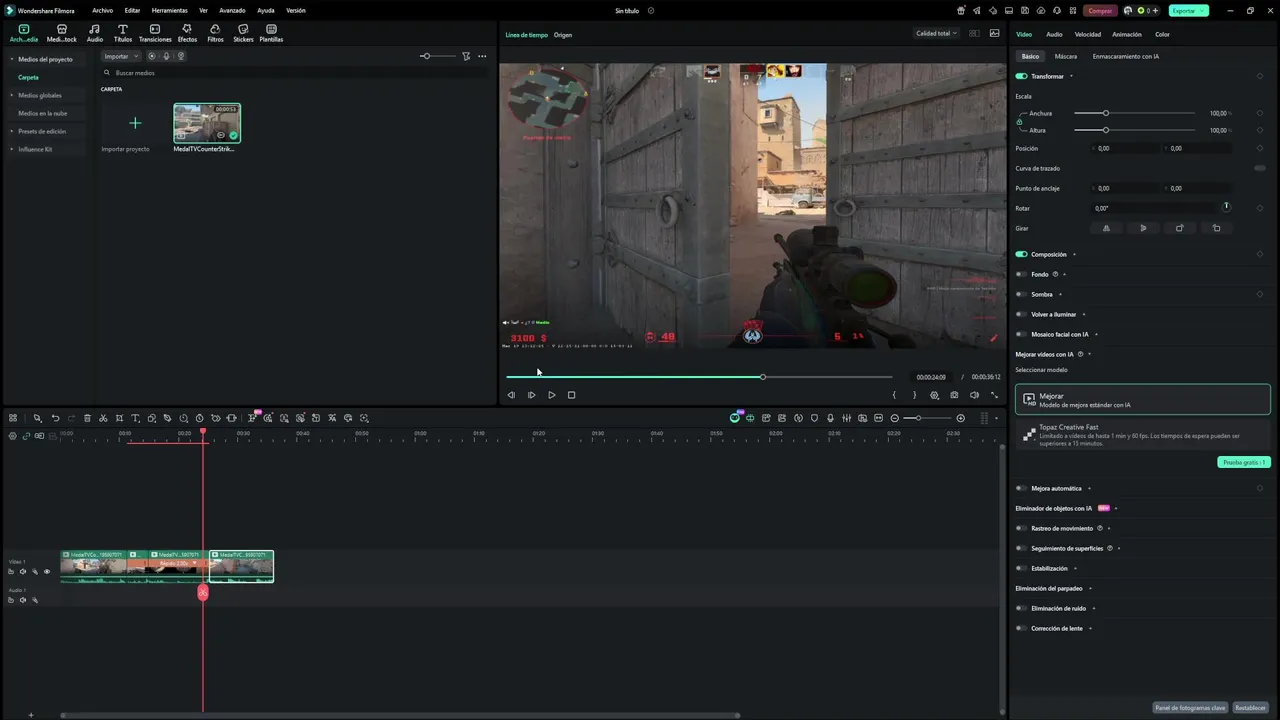This screenshot has height=720, width=1280.
Task: Enable Volver a iluminar switch
Action: click(1021, 314)
